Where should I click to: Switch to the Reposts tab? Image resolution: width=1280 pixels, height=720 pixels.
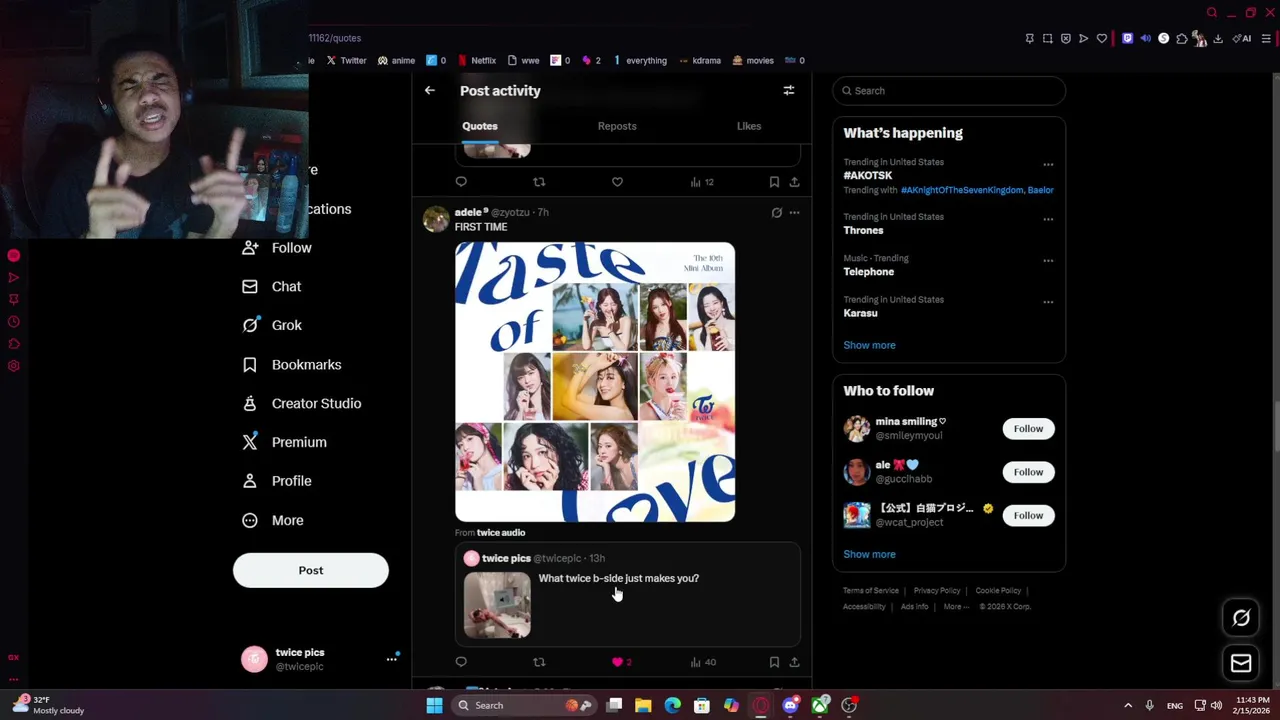pyautogui.click(x=617, y=126)
